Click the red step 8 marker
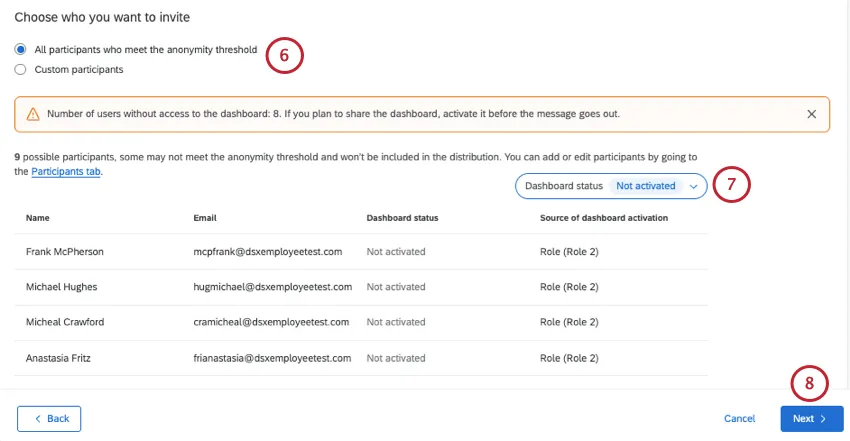 coord(810,383)
